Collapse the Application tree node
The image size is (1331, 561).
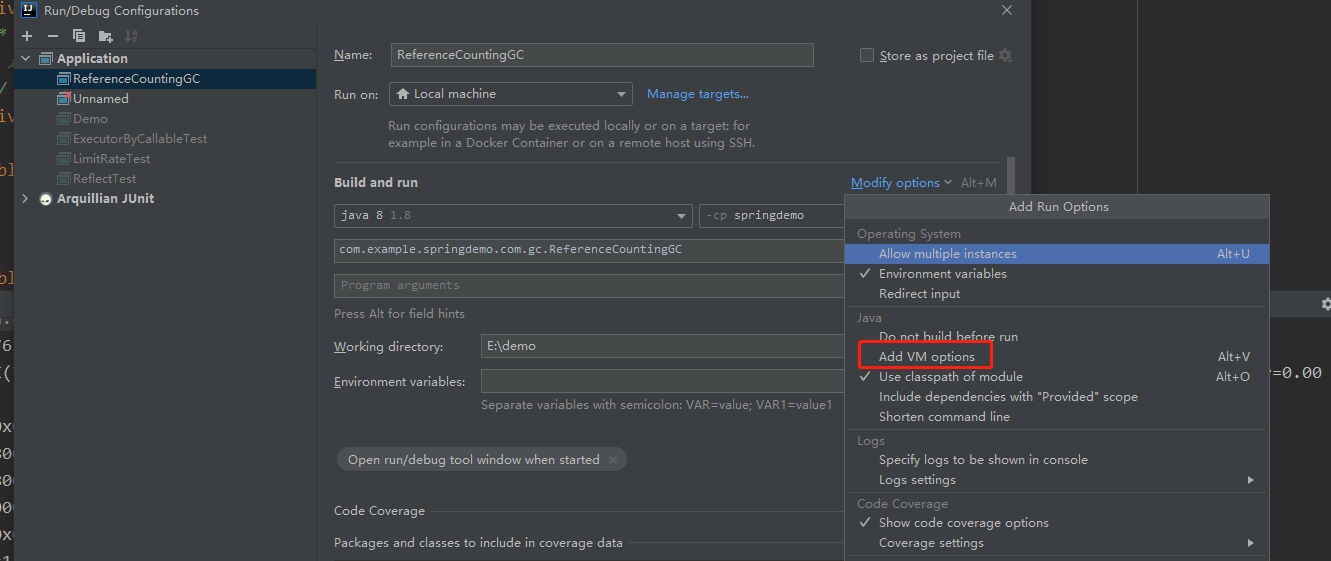click(x=26, y=59)
